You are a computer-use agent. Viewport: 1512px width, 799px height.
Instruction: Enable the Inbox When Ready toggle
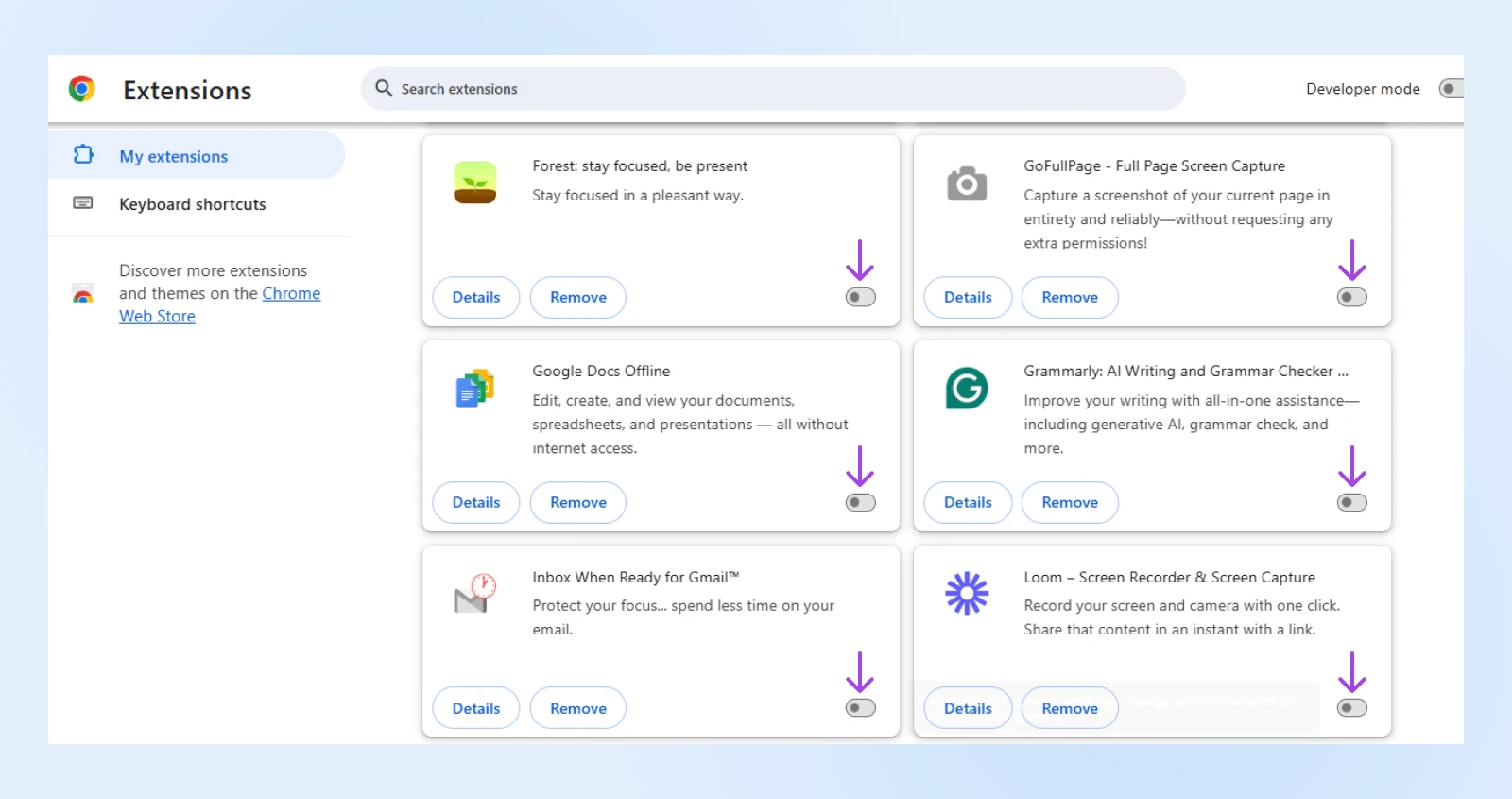coord(861,707)
